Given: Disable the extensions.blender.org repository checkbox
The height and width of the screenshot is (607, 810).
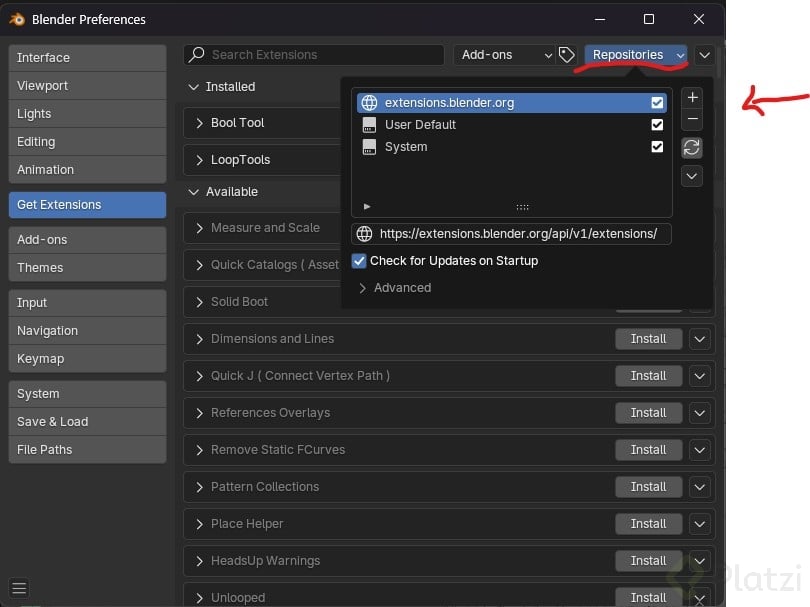Looking at the screenshot, I should point(657,103).
